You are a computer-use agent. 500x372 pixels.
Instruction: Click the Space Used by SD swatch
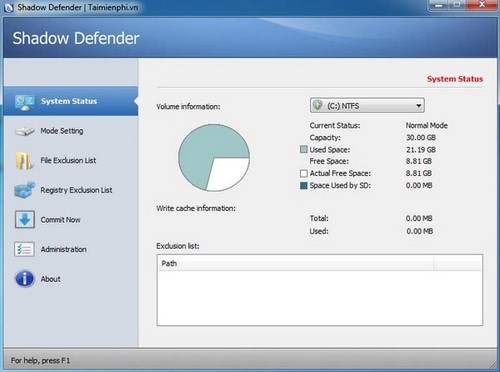(x=303, y=186)
